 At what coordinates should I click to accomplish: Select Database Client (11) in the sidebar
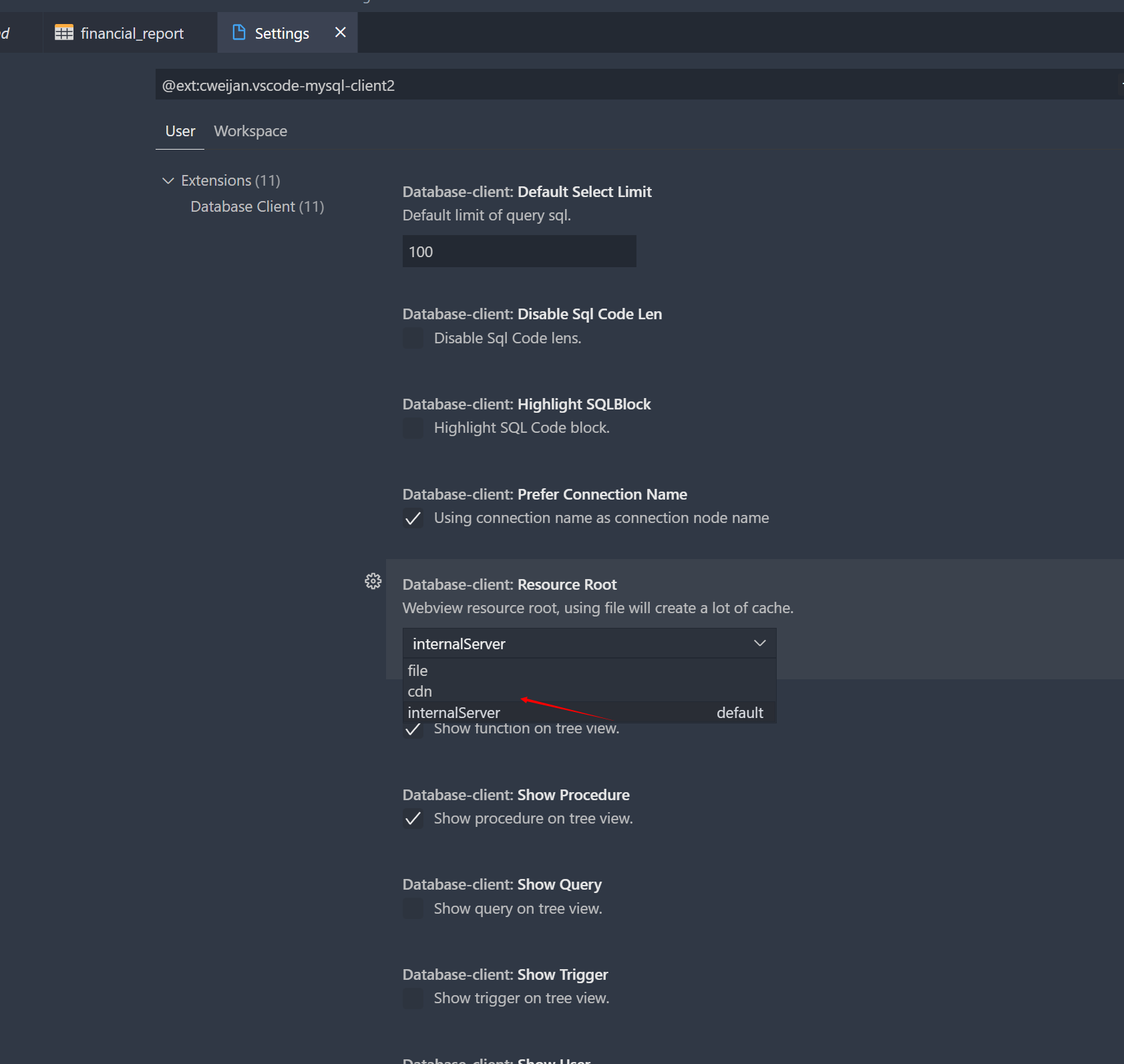pos(256,206)
